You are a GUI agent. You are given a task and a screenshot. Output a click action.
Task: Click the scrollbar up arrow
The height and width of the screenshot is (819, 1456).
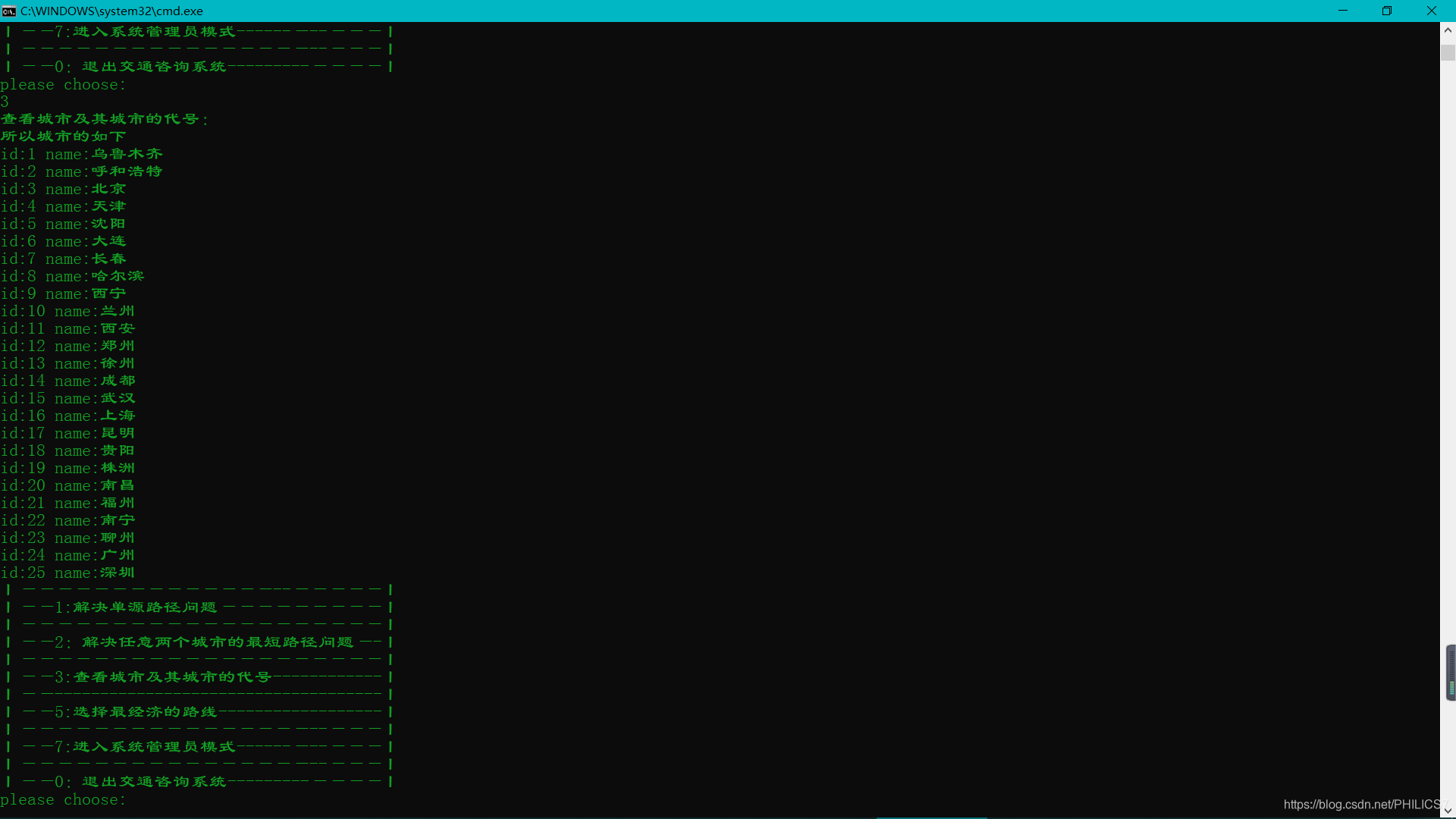point(1448,30)
